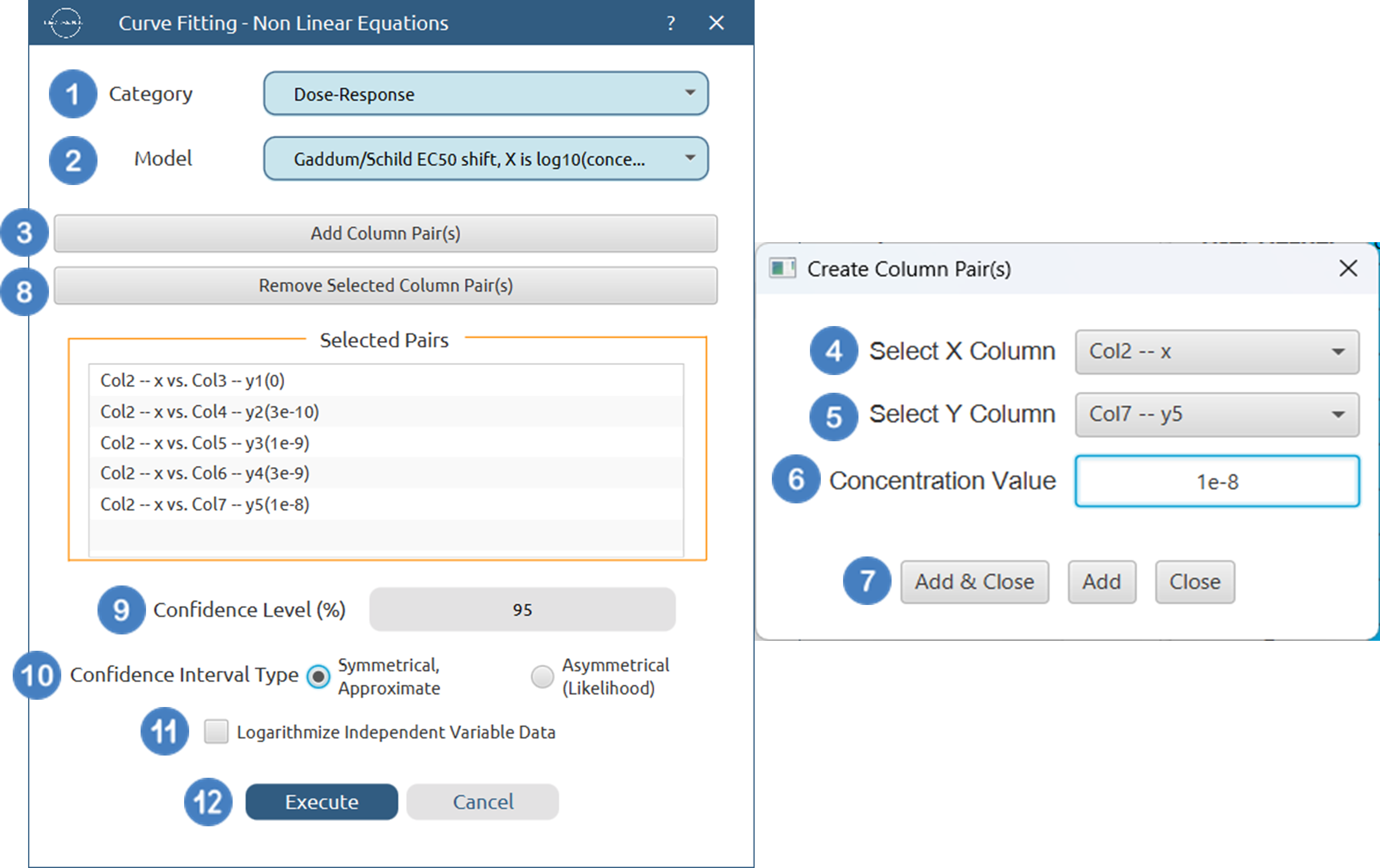Viewport: 1380px width, 868px height.
Task: Click the window icon beside Create Column Pair(s)
Action: click(782, 268)
